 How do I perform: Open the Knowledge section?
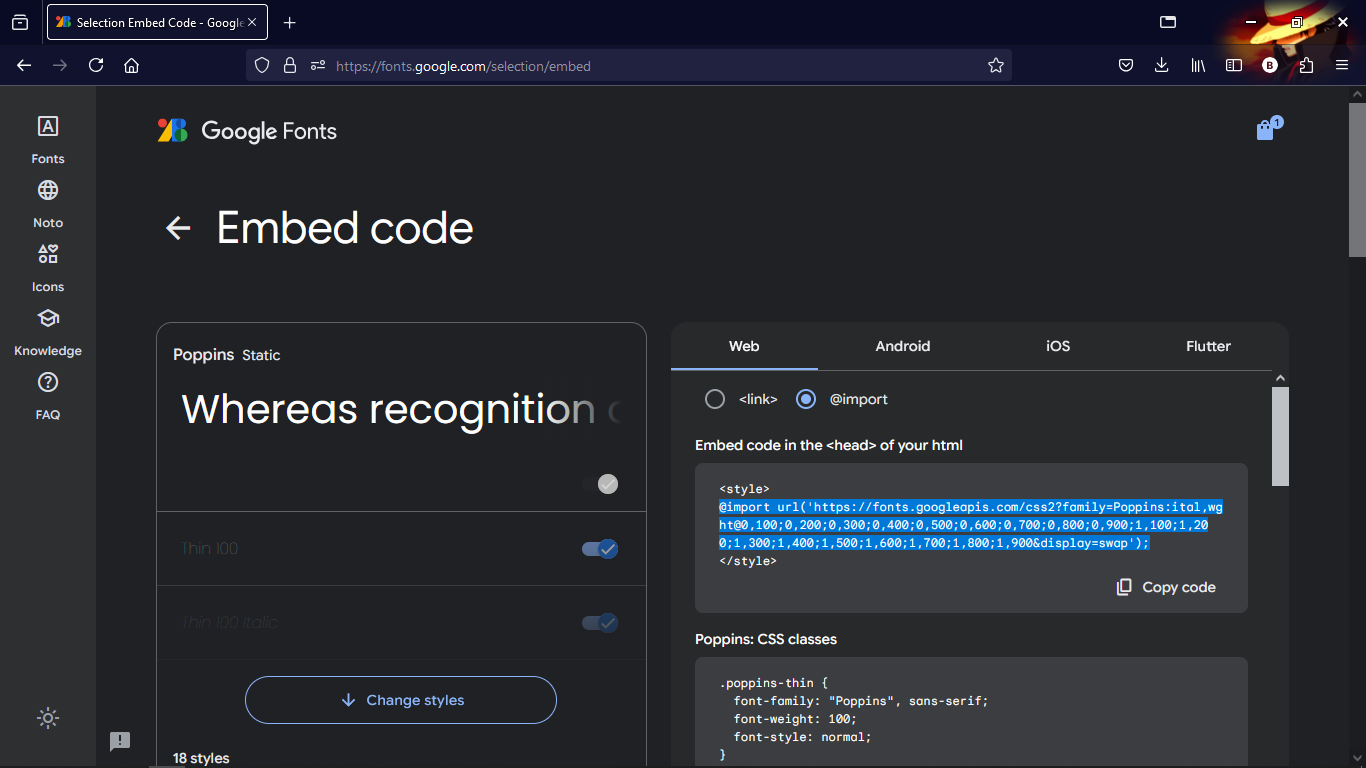pyautogui.click(x=48, y=331)
